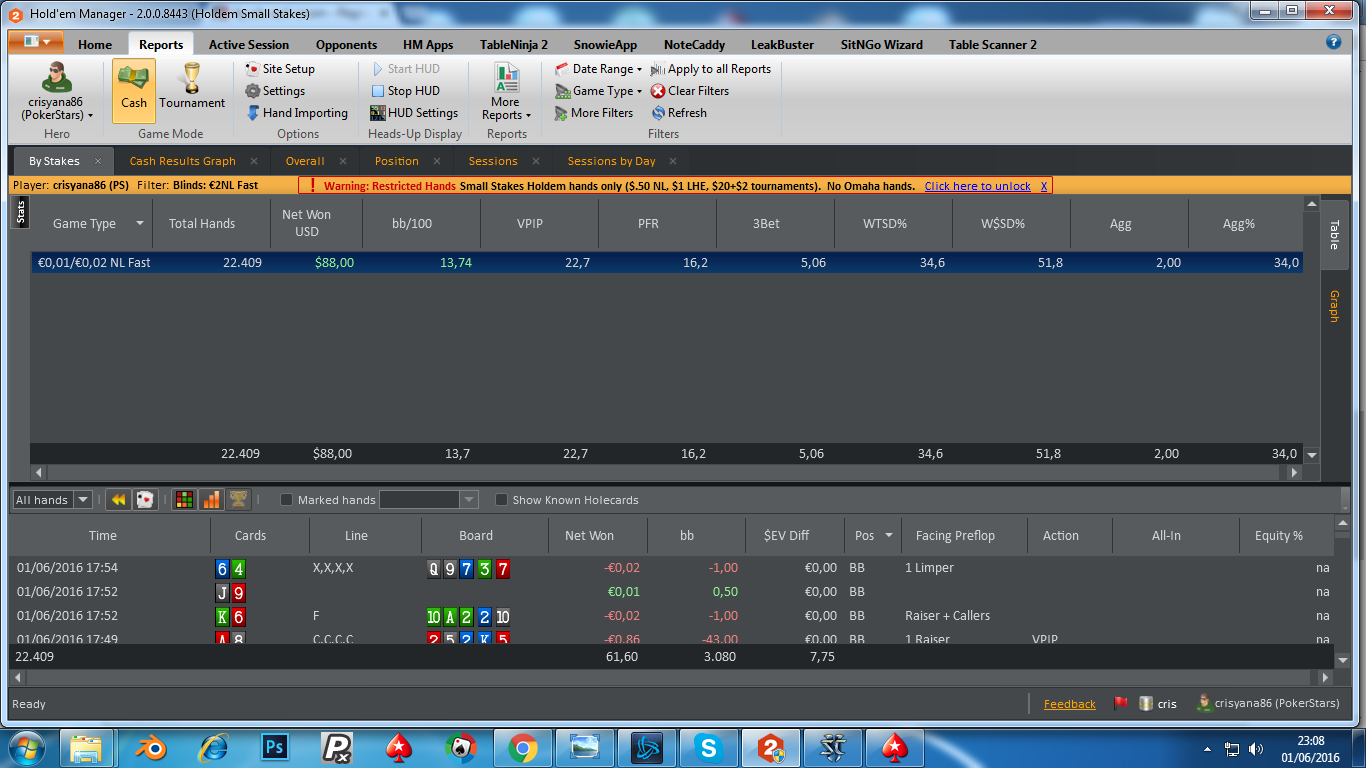Open Sessions by Day report tab
The width and height of the screenshot is (1366, 768).
tap(611, 161)
